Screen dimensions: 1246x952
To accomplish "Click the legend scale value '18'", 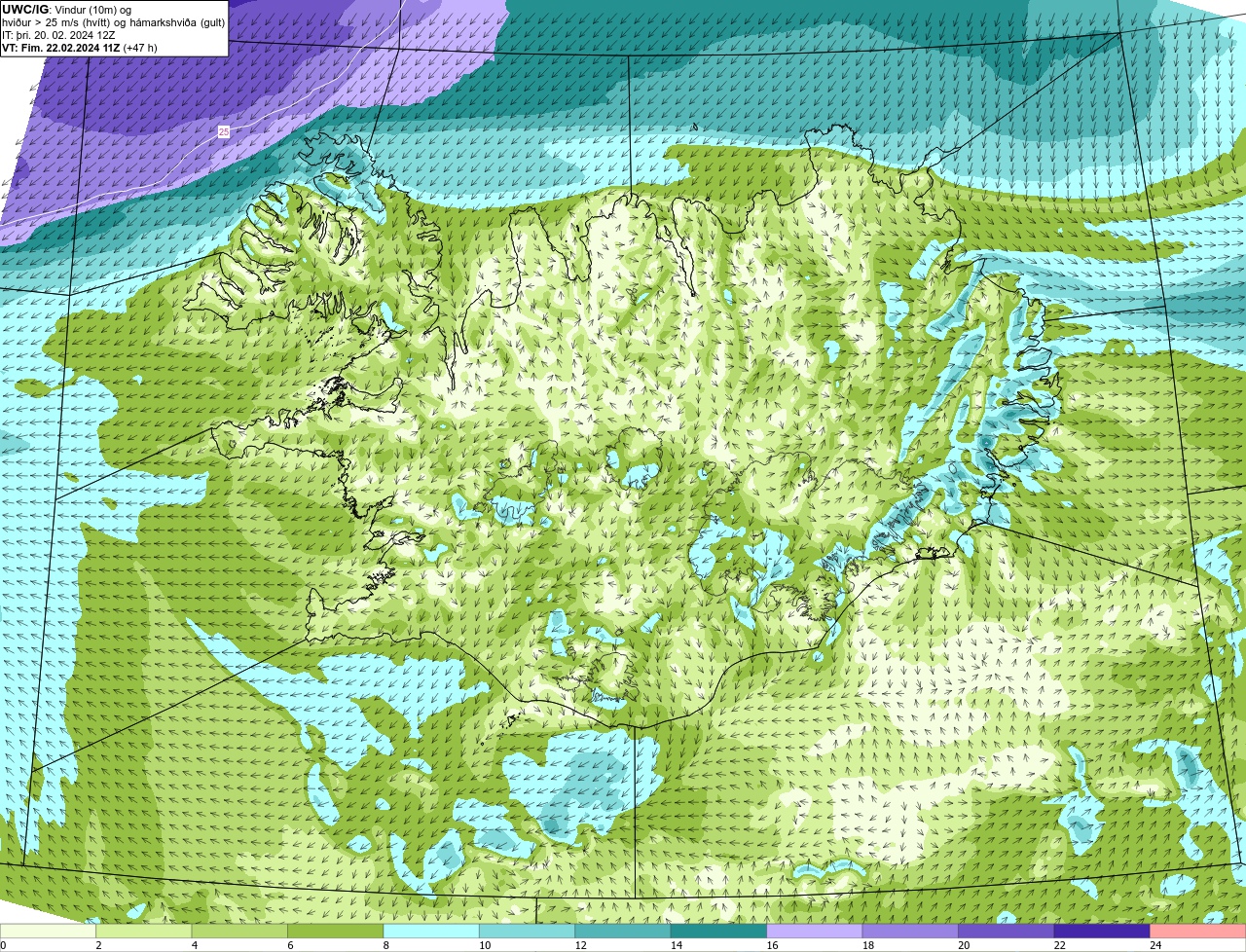I will 868,944.
